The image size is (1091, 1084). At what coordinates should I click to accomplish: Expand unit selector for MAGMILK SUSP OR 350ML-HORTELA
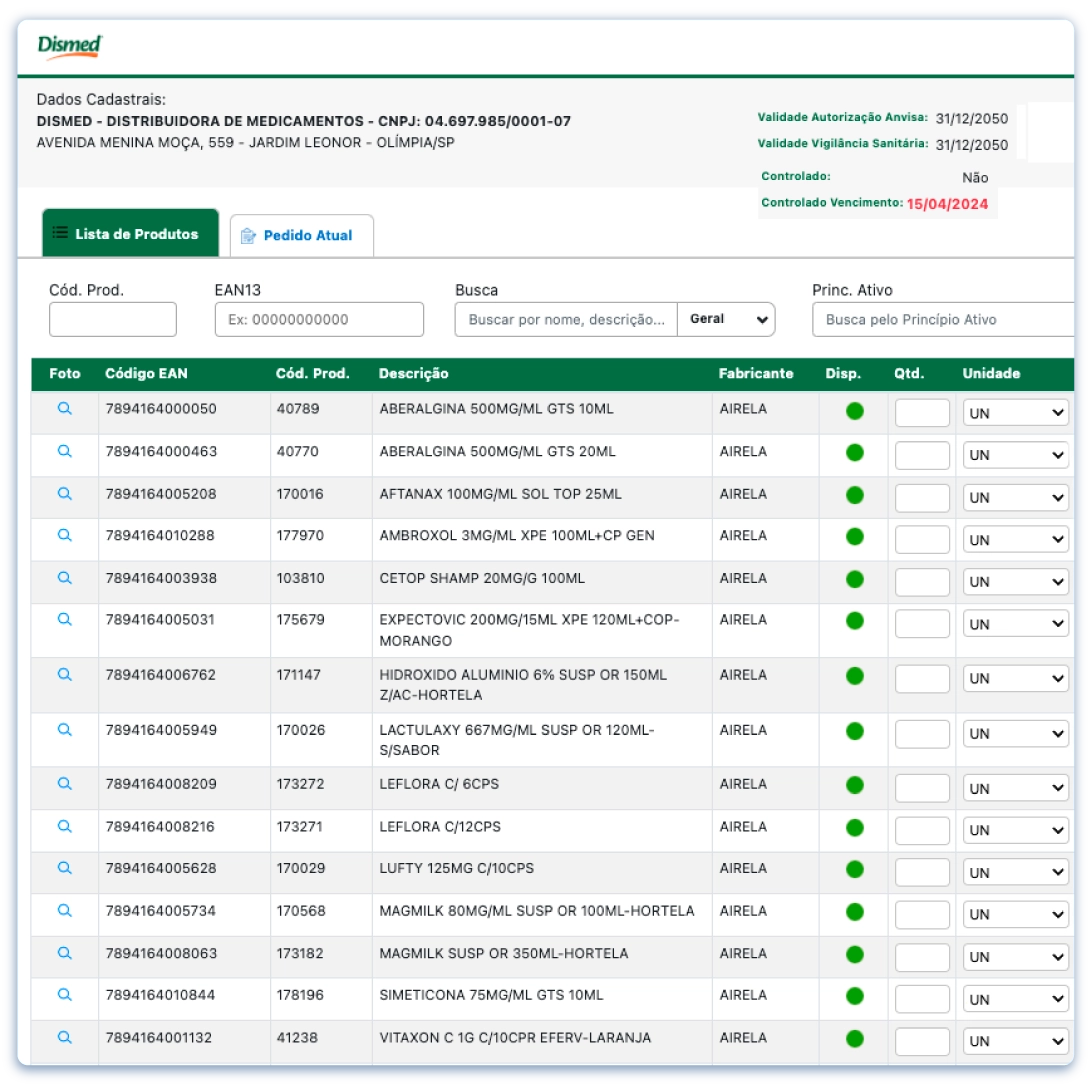[x=1015, y=957]
